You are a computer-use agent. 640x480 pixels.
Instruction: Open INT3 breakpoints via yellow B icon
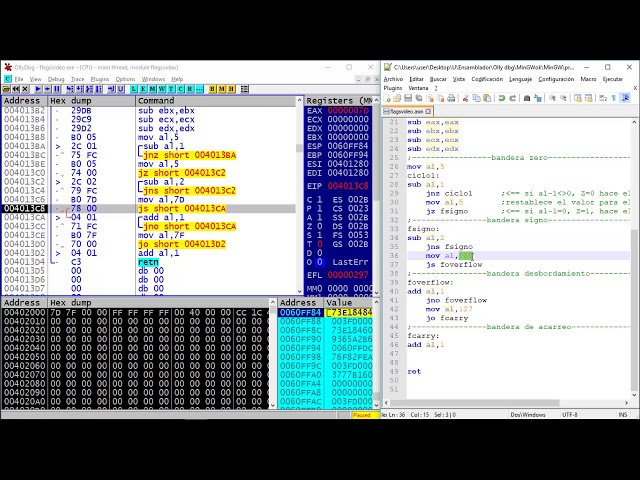click(x=212, y=89)
